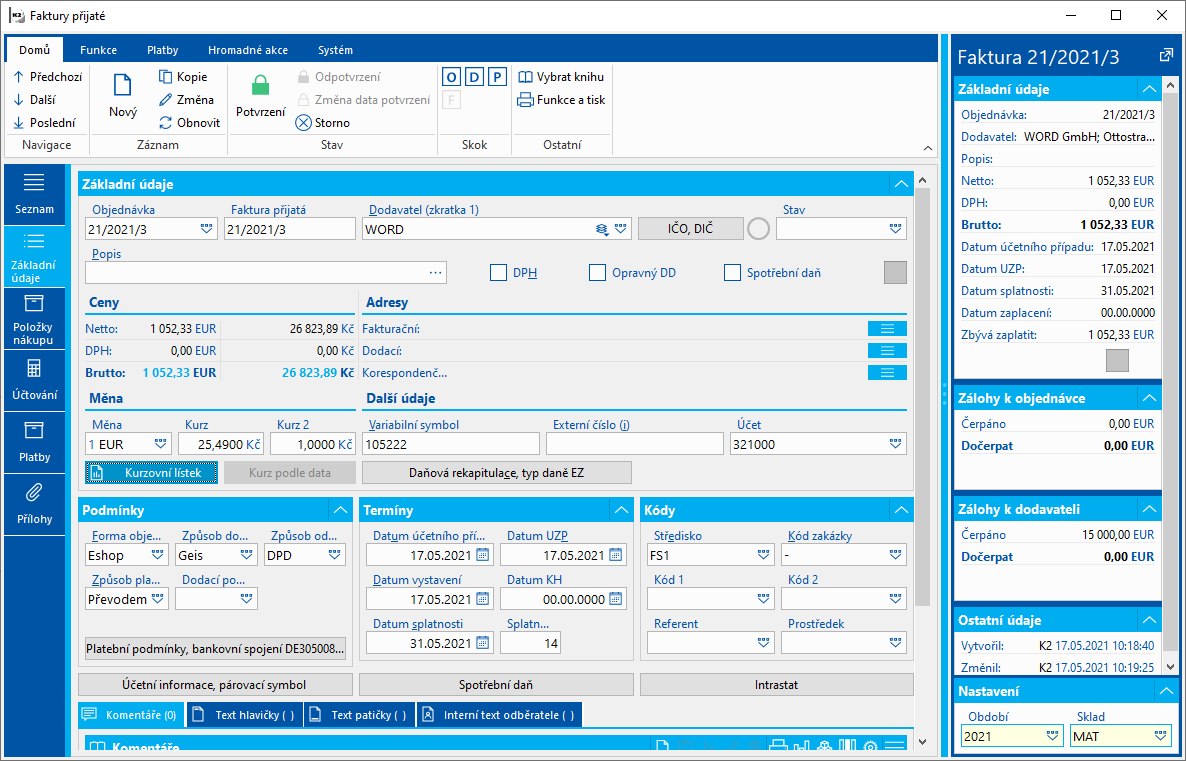Click the Intrastat button
The image size is (1186, 761).
click(776, 685)
